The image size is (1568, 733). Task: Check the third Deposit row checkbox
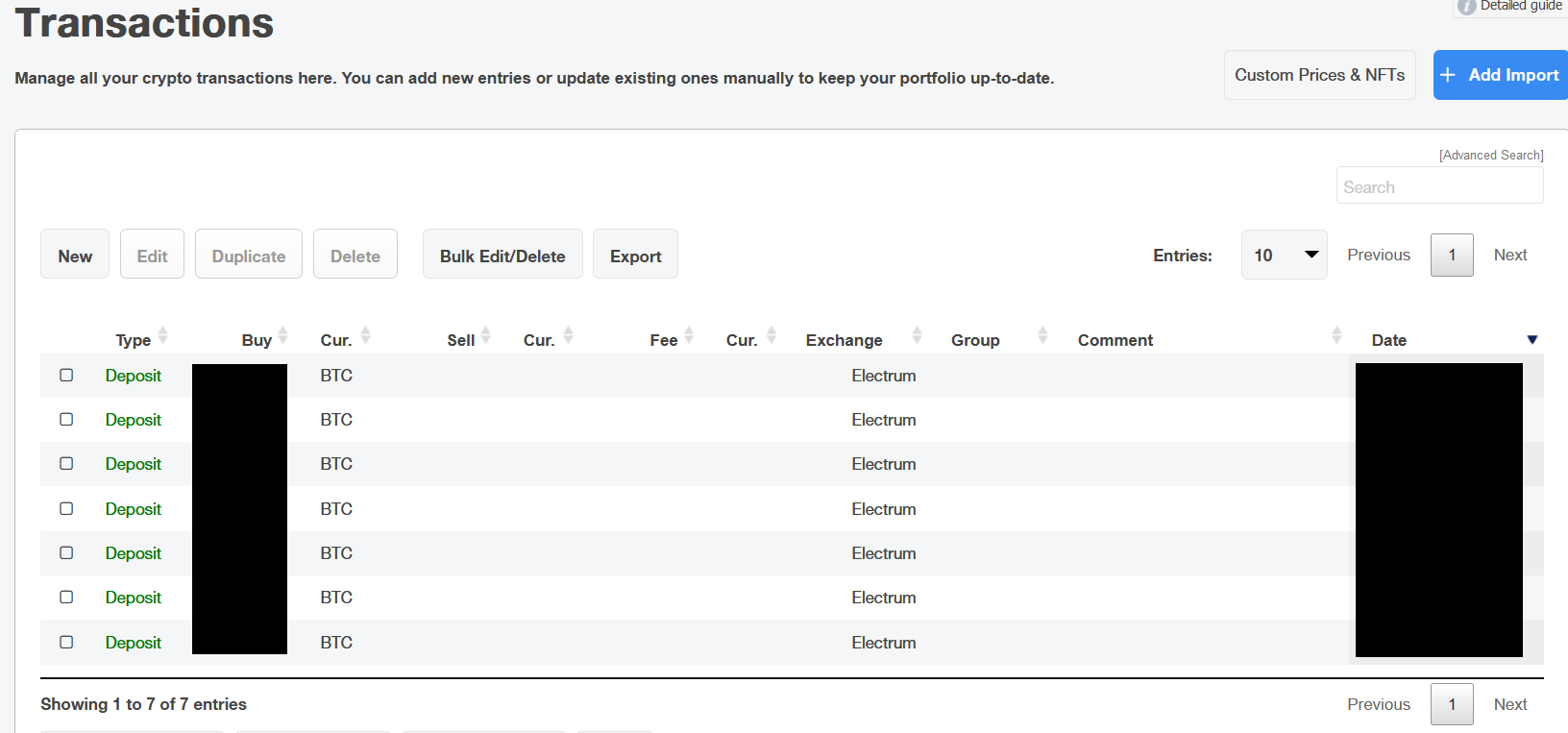coord(66,463)
